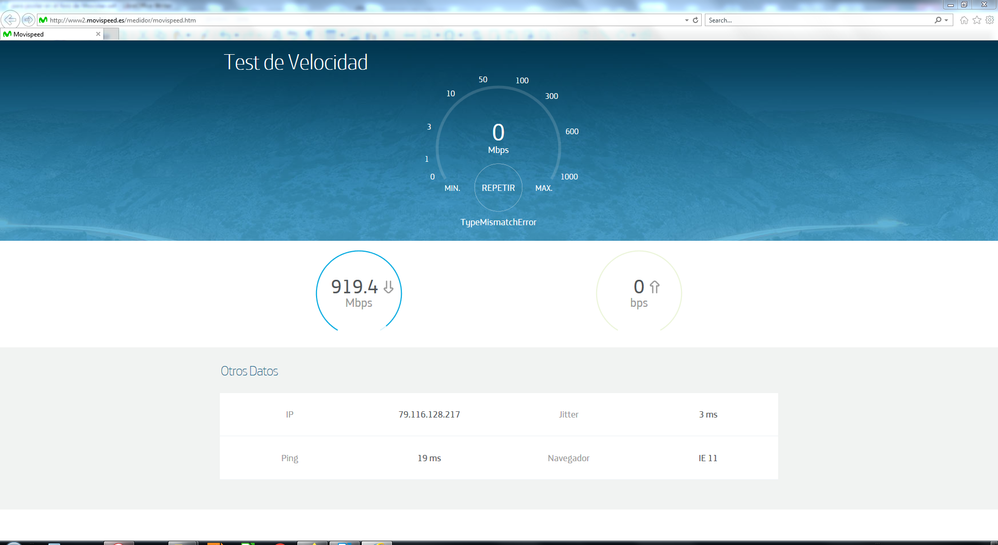Screen dimensions: 998x545
Task: Click the 919.4 Mbps download result circle
Action: pos(359,292)
